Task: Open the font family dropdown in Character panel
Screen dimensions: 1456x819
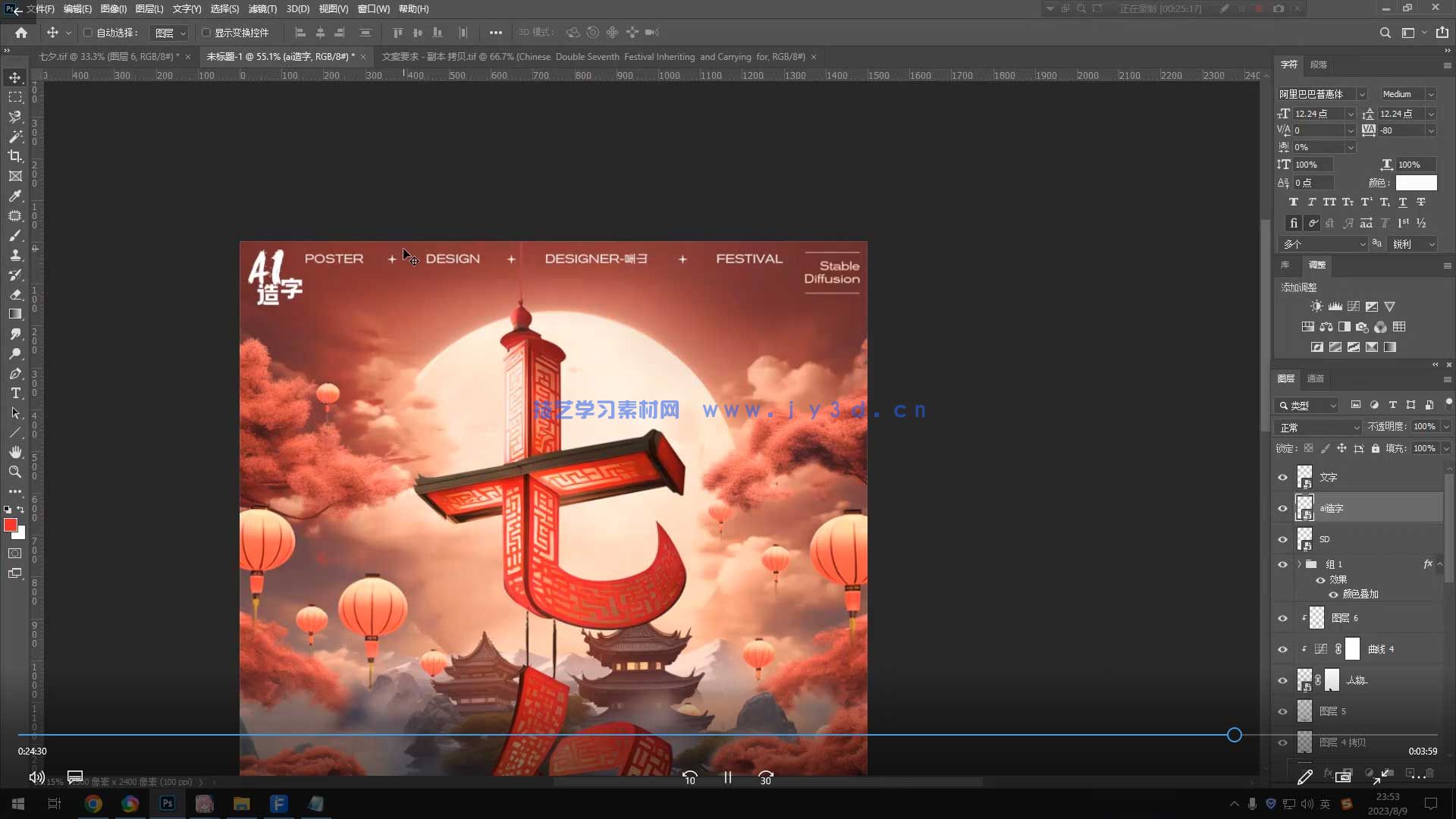Action: pos(1361,94)
